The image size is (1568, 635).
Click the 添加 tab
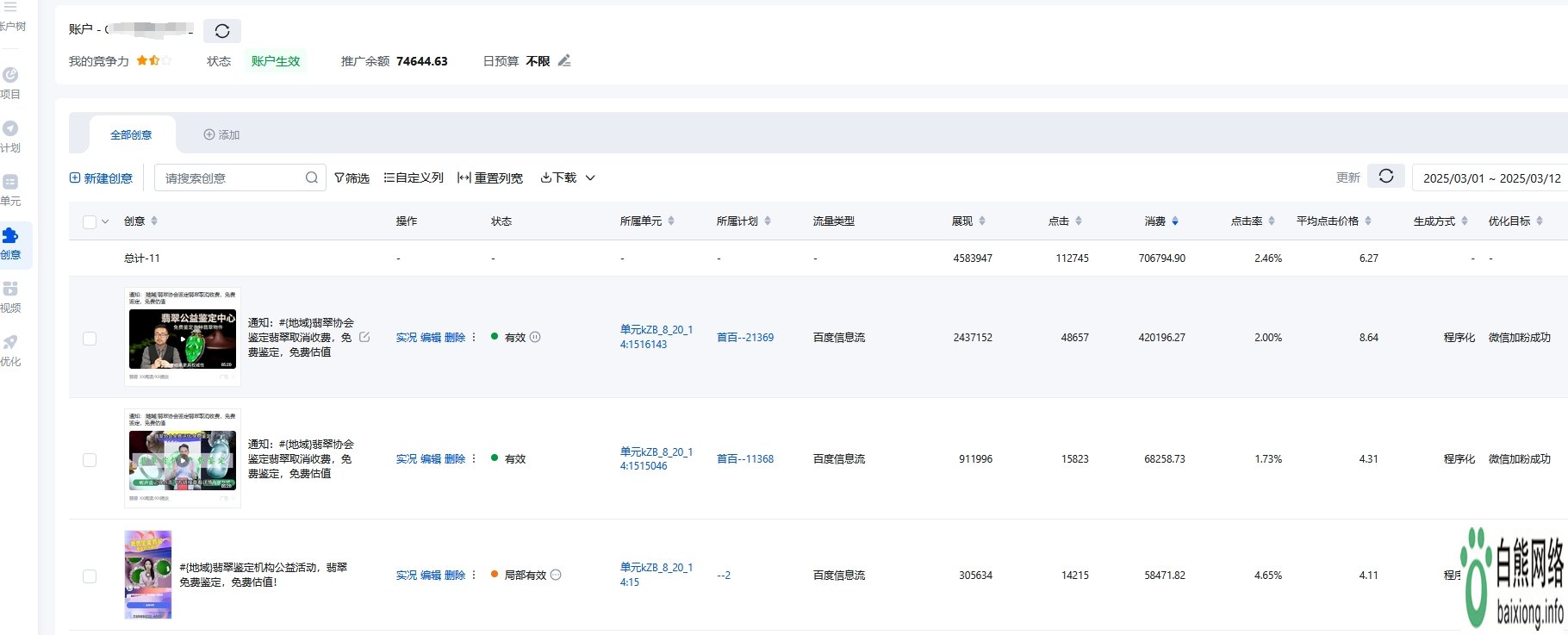tap(221, 134)
